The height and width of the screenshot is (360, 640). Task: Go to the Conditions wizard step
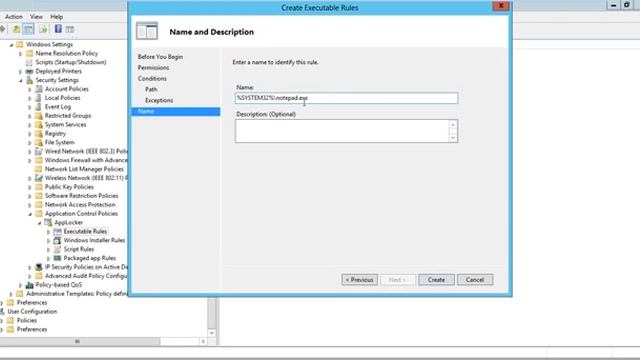click(x=152, y=78)
